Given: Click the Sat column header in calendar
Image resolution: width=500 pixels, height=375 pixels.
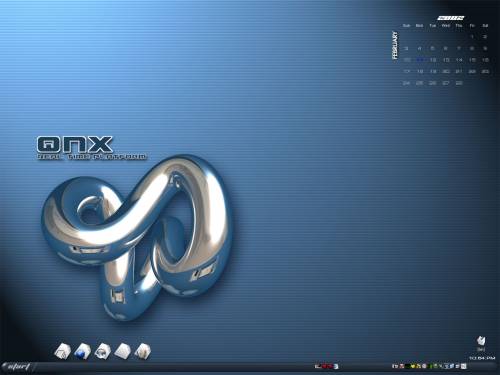Looking at the screenshot, I should 485,25.
